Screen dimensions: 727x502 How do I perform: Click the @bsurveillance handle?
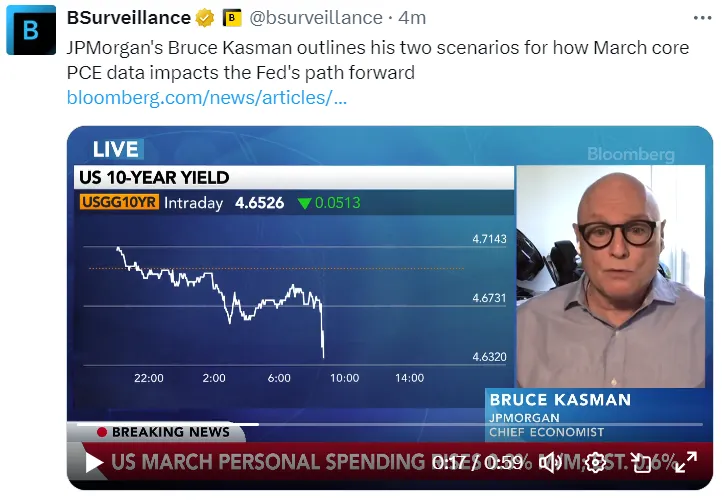tap(315, 18)
